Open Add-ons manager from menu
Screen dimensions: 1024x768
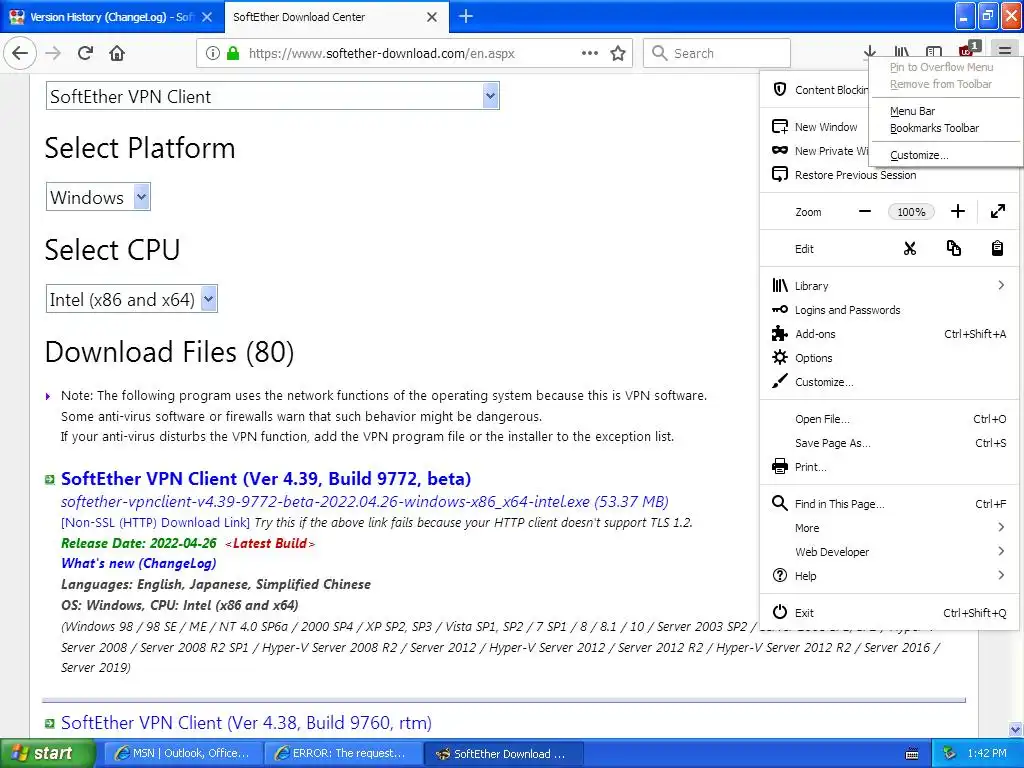tap(889, 334)
